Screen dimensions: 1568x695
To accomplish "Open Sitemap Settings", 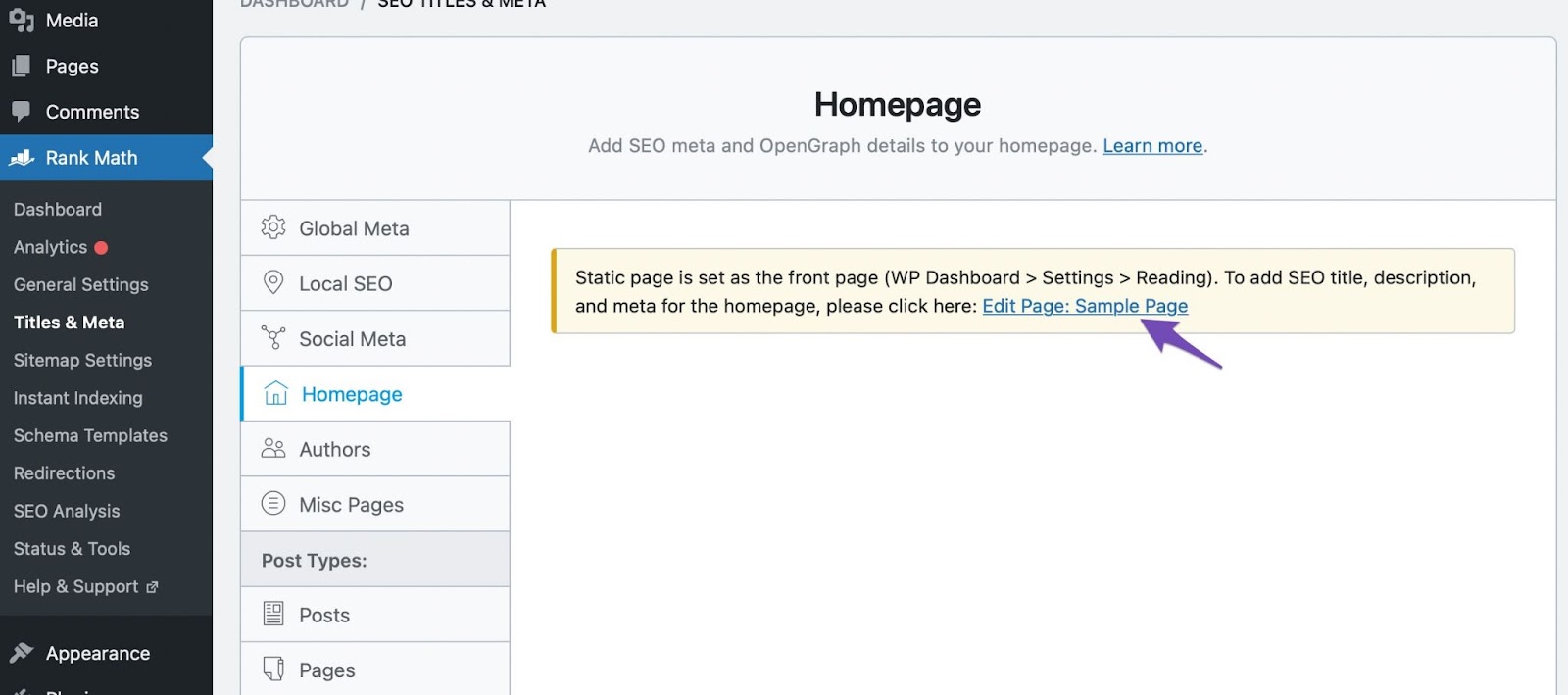I will pyautogui.click(x=82, y=360).
